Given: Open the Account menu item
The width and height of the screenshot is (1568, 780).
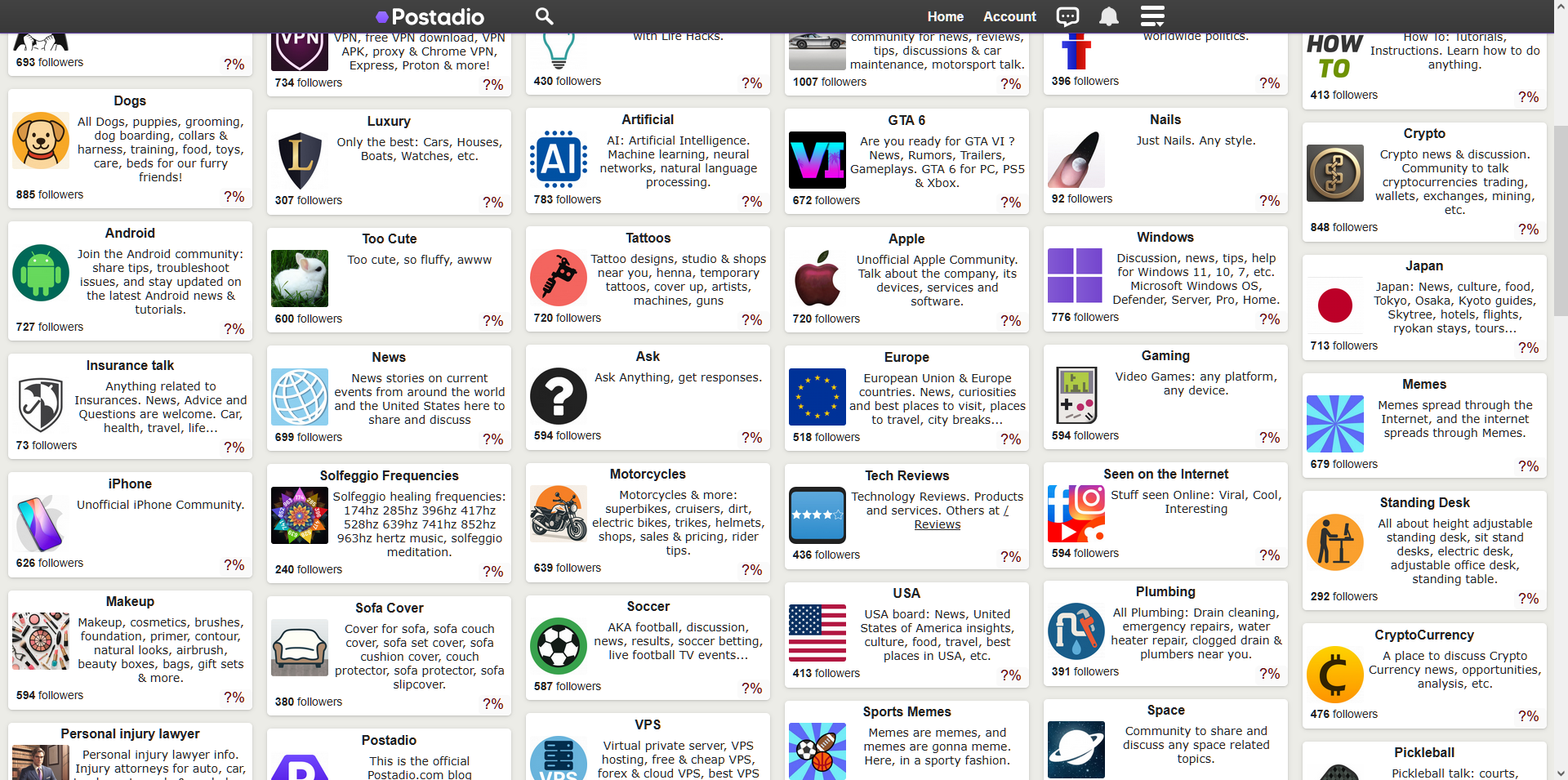Looking at the screenshot, I should pyautogui.click(x=1009, y=16).
